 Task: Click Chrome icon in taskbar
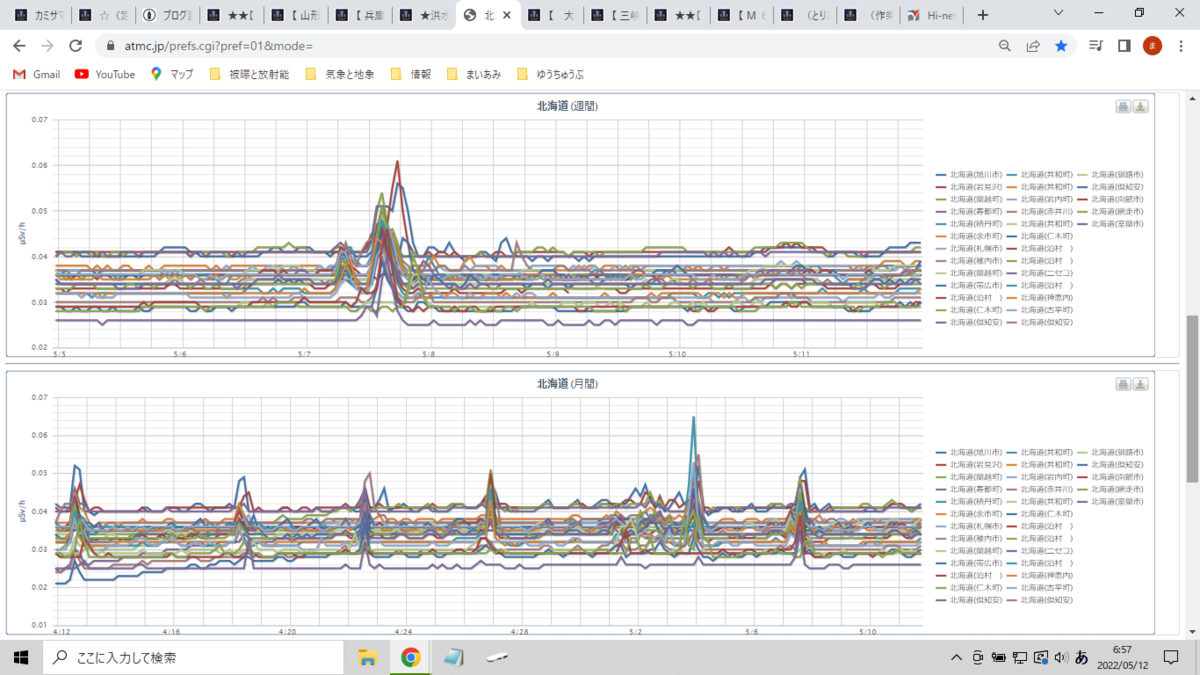(410, 657)
